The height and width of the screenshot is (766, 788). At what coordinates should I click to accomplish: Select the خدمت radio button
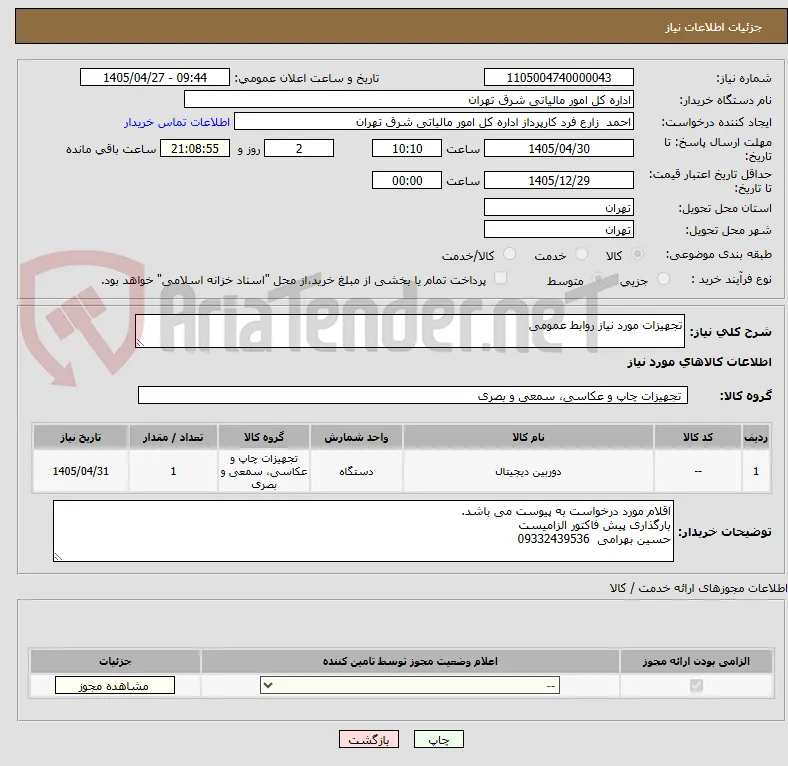click(581, 254)
